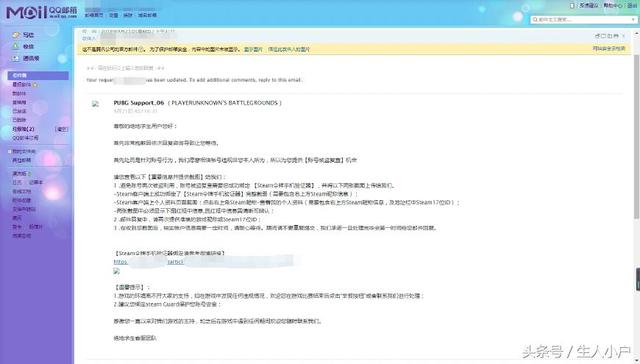Open the QQ邮件订阅 subscription folder
This screenshot has width=640, height=364.
(25, 138)
